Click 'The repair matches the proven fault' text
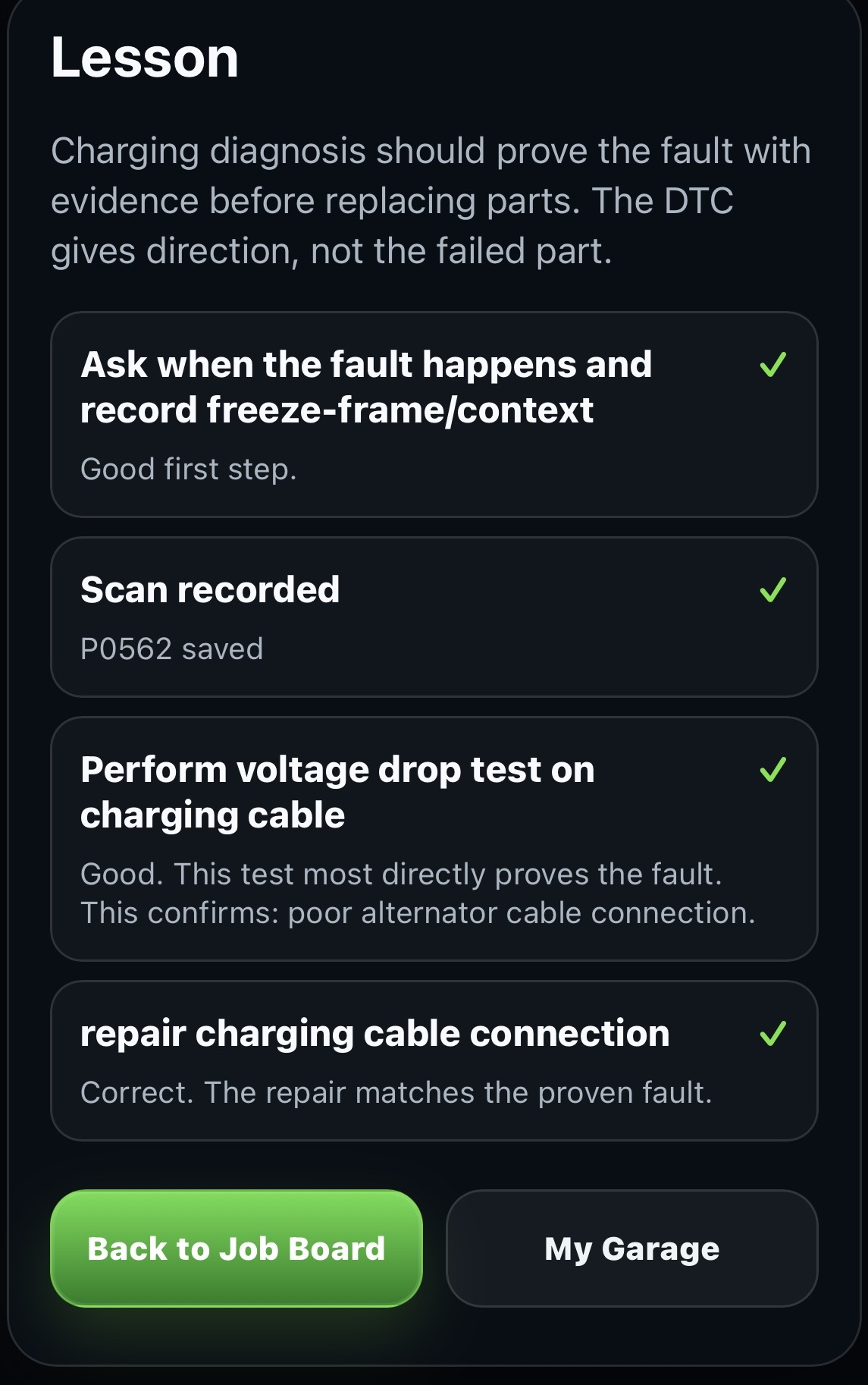Image resolution: width=868 pixels, height=1385 pixels. click(459, 1093)
